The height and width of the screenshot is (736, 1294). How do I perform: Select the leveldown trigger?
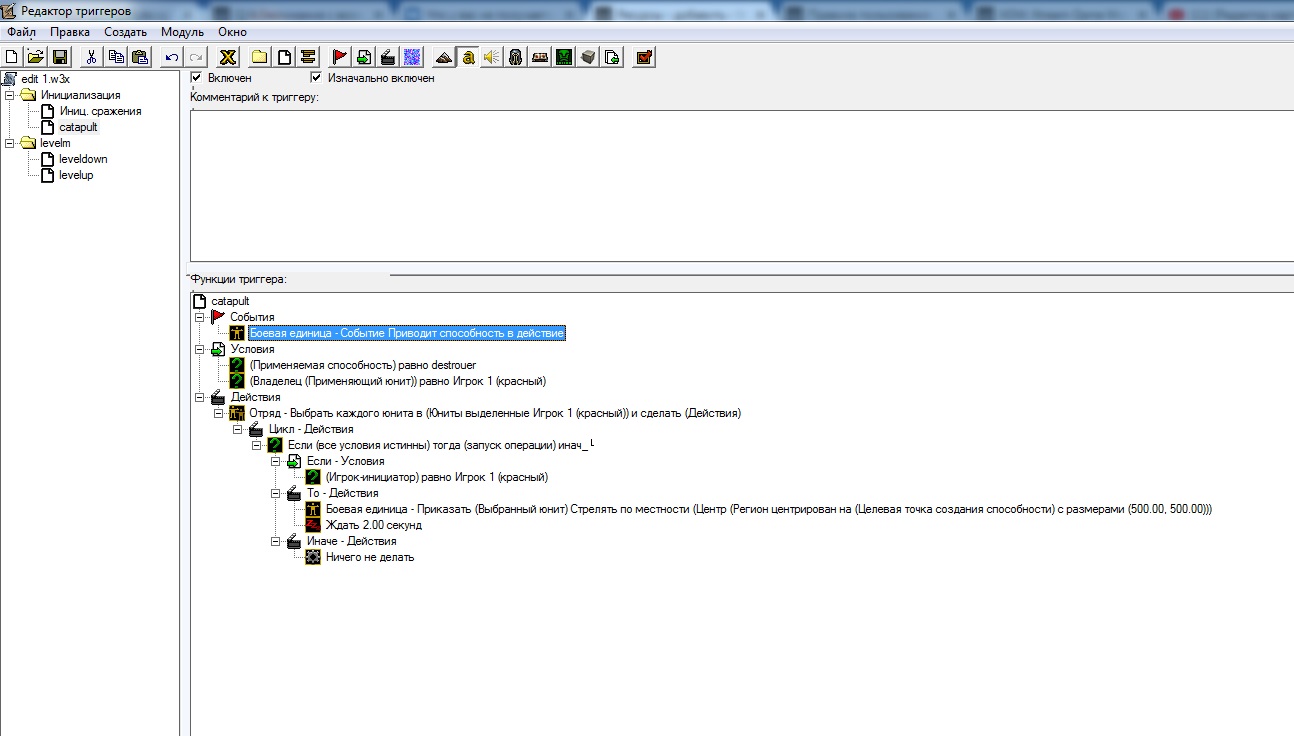tap(83, 159)
